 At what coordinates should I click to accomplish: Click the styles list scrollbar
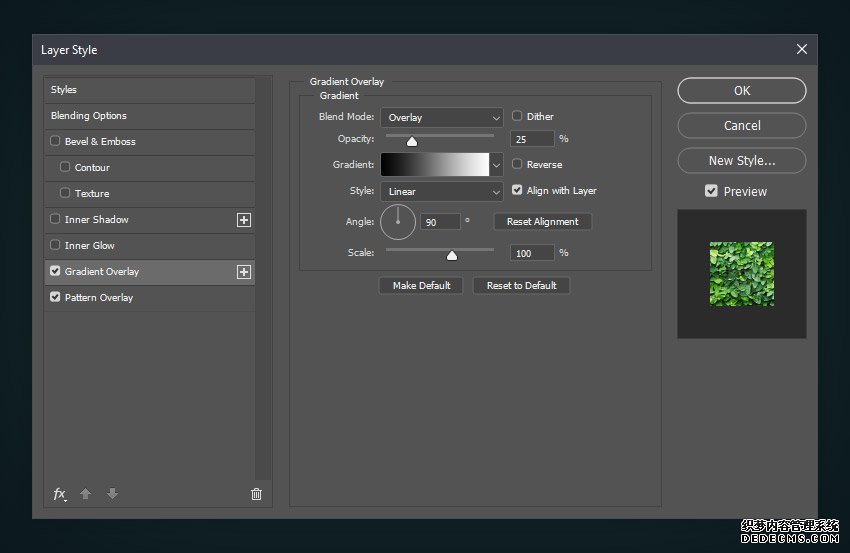tap(263, 279)
